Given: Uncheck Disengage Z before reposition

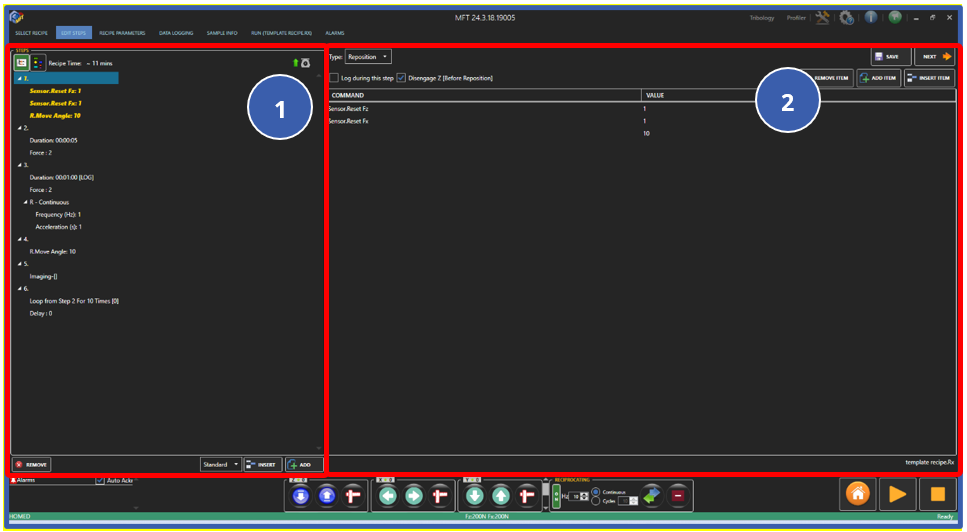Looking at the screenshot, I should tap(401, 78).
